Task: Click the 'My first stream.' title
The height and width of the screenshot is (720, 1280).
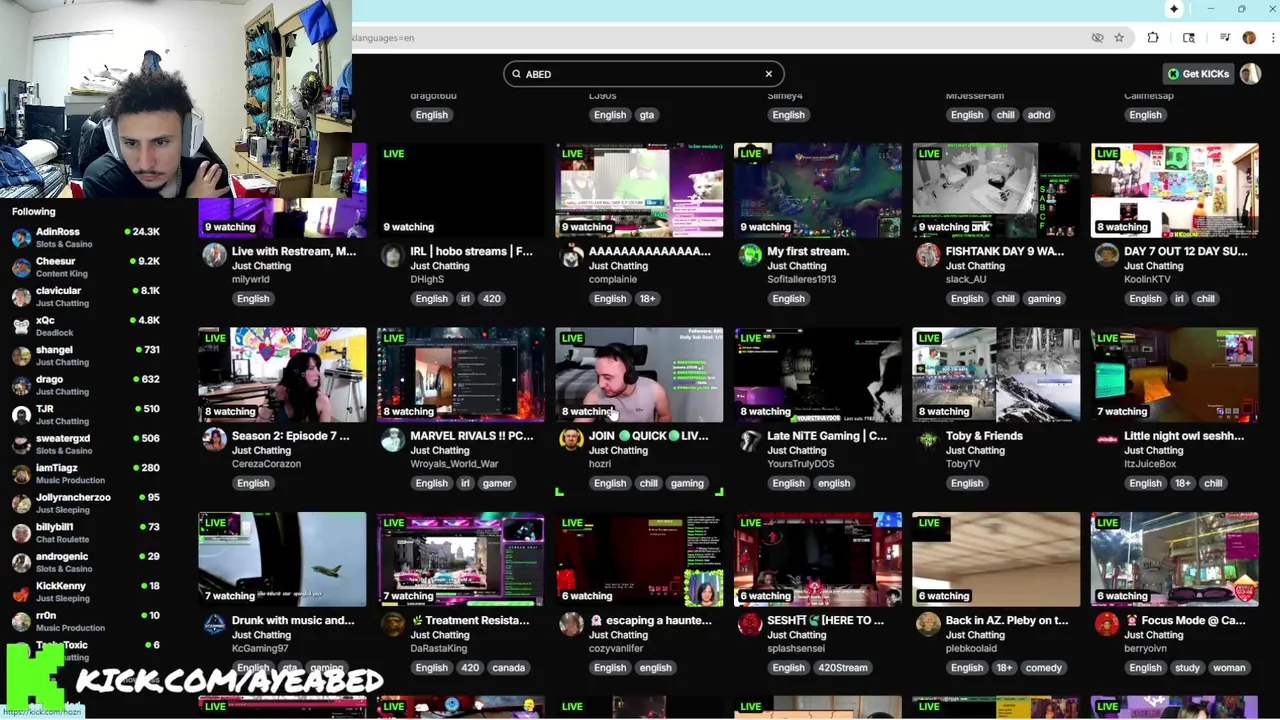Action: tap(807, 252)
